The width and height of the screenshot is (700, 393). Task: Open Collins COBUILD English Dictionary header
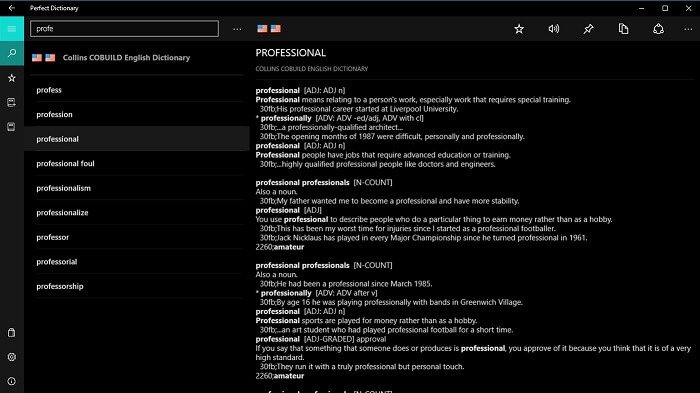126,58
